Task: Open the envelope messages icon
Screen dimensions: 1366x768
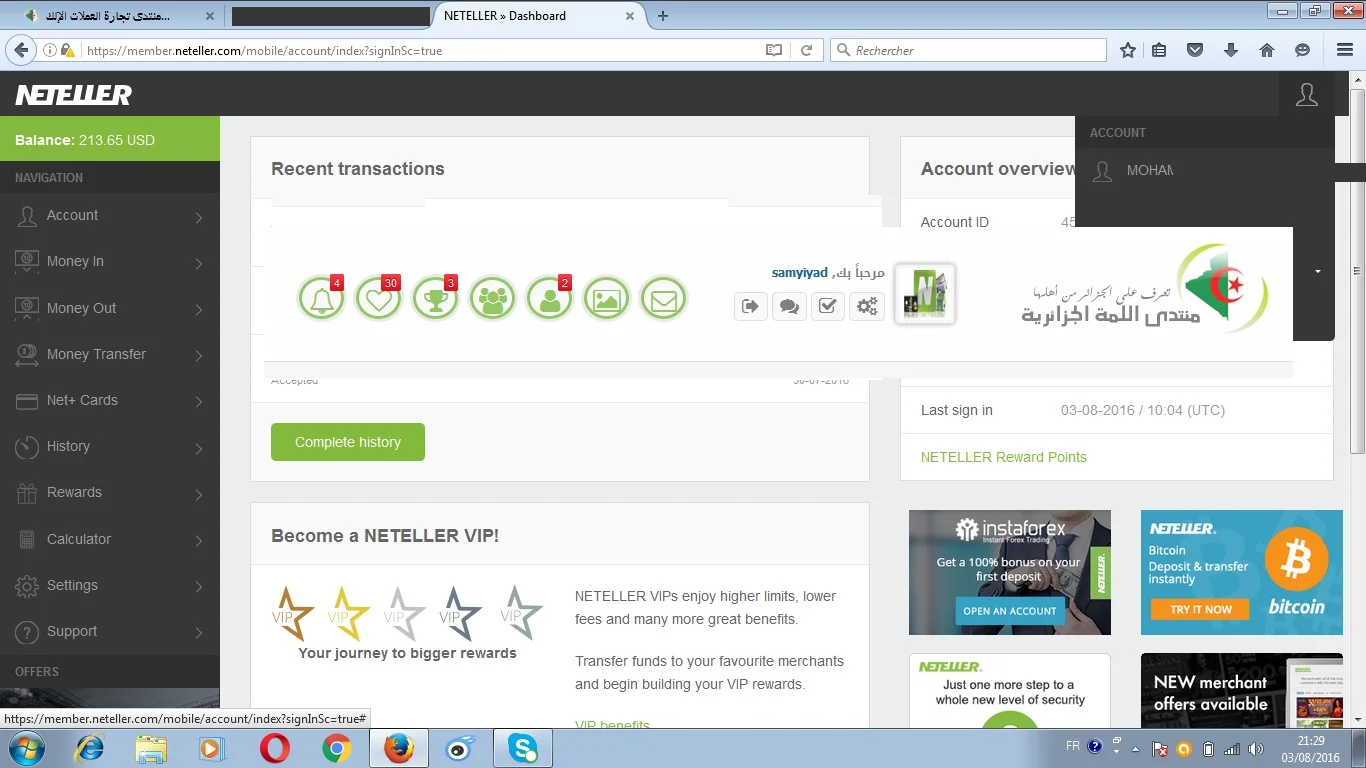Action: click(663, 298)
